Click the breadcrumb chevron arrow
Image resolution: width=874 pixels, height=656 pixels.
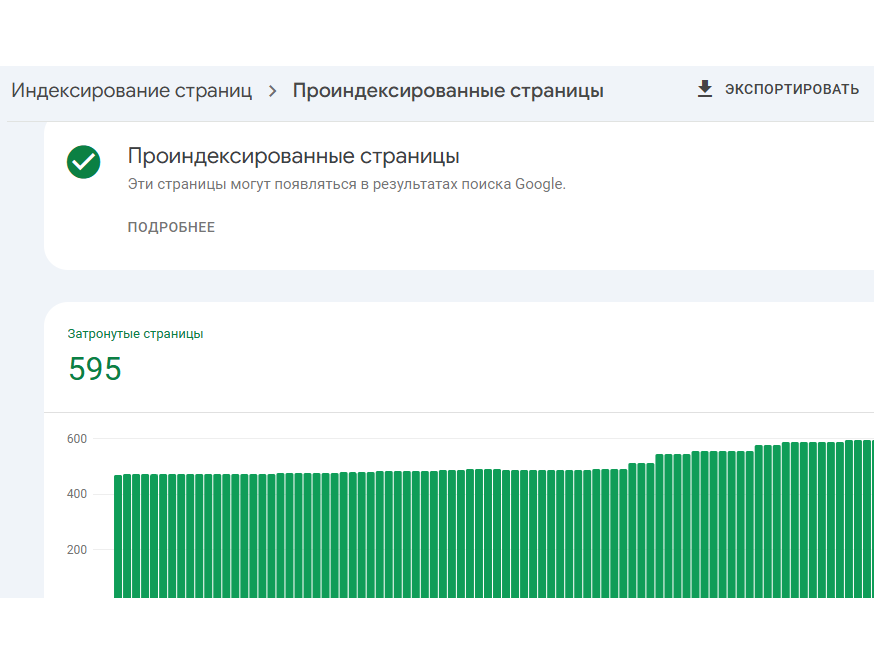click(273, 91)
